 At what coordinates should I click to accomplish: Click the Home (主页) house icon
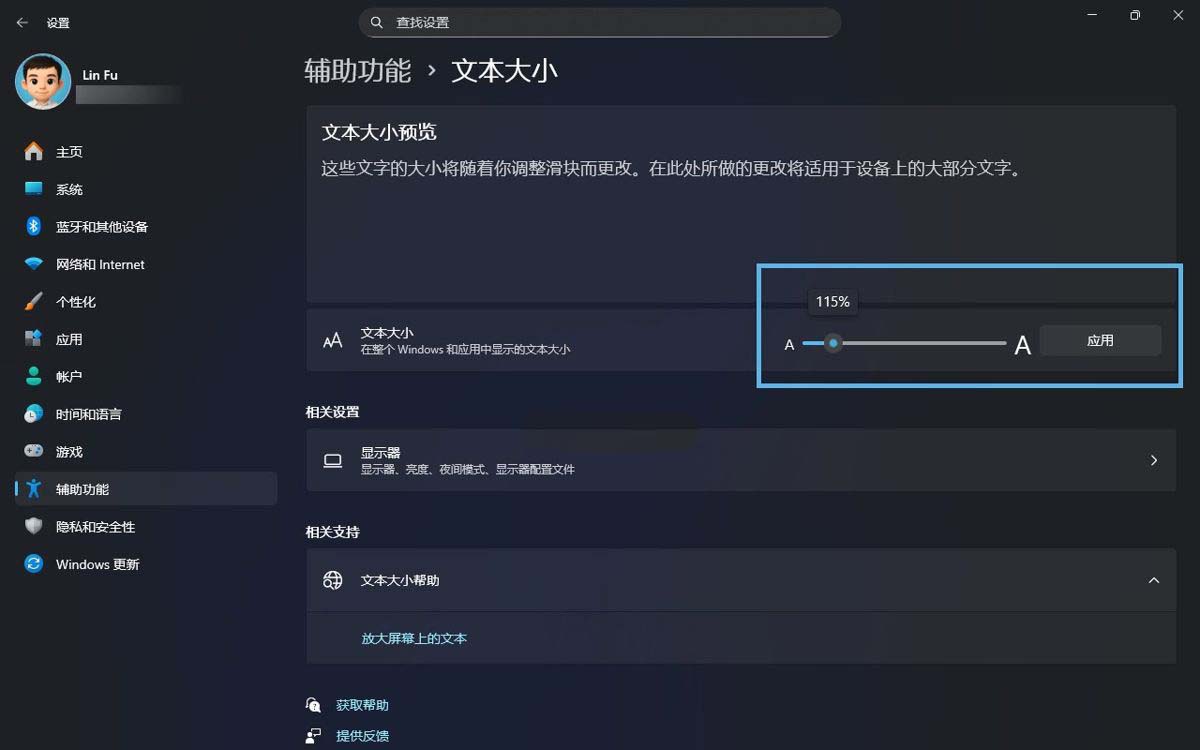34,152
